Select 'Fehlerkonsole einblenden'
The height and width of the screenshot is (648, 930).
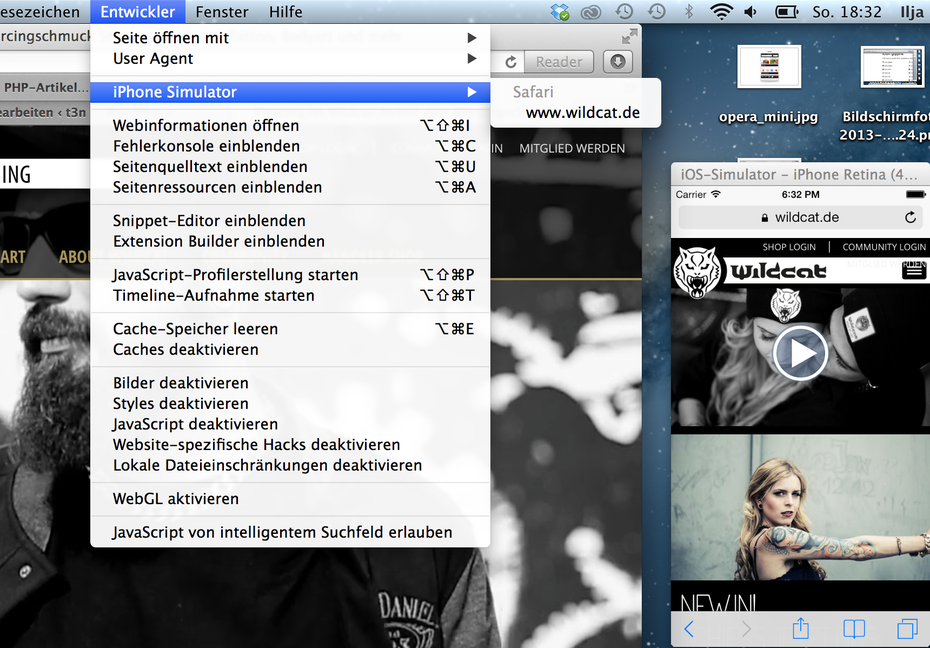[x=290, y=146]
